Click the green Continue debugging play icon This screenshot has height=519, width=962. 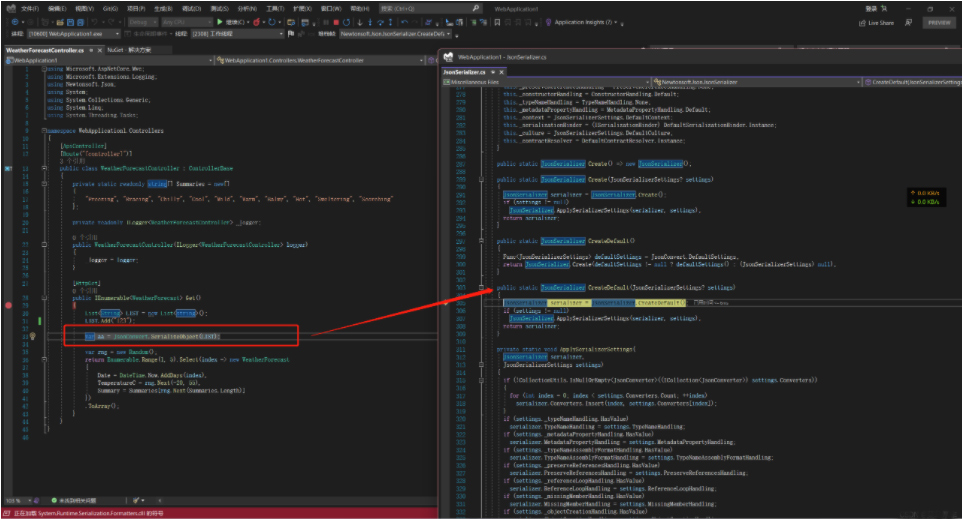click(x=221, y=21)
